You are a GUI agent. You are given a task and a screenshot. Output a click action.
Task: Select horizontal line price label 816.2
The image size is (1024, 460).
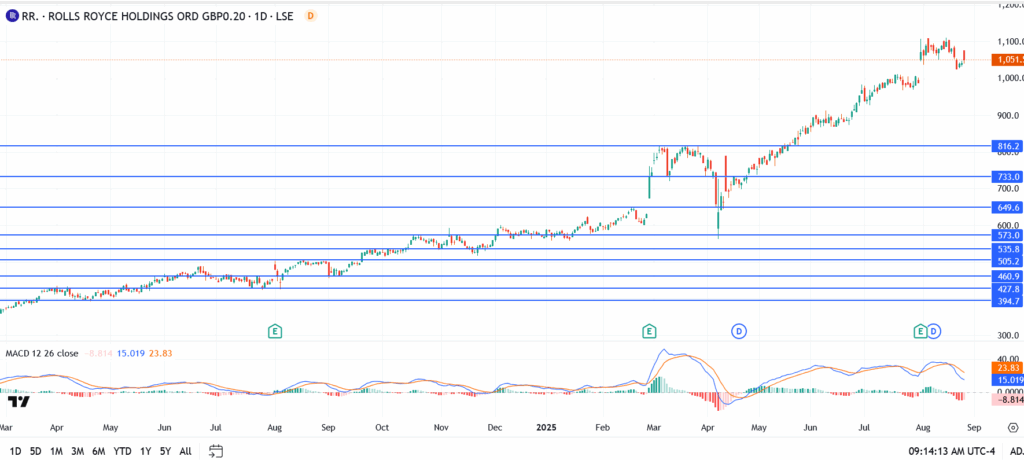[x=1008, y=146]
